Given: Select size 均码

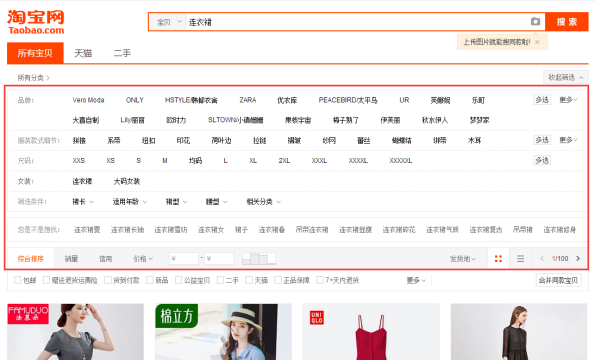Looking at the screenshot, I should tap(195, 161).
